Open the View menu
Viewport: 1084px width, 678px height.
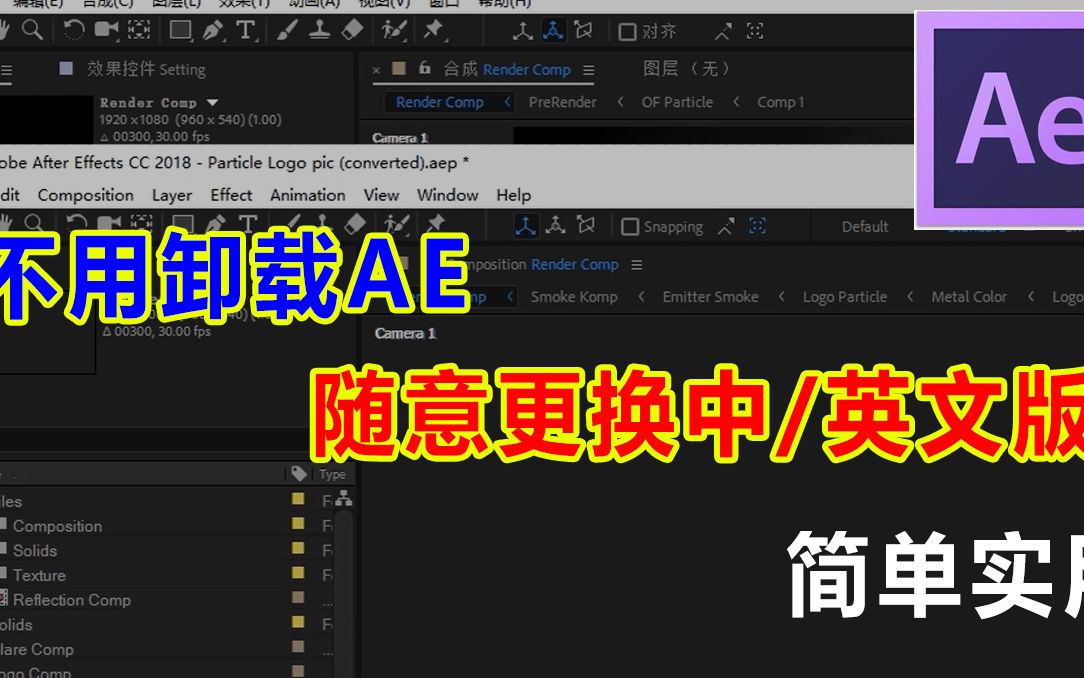(382, 195)
